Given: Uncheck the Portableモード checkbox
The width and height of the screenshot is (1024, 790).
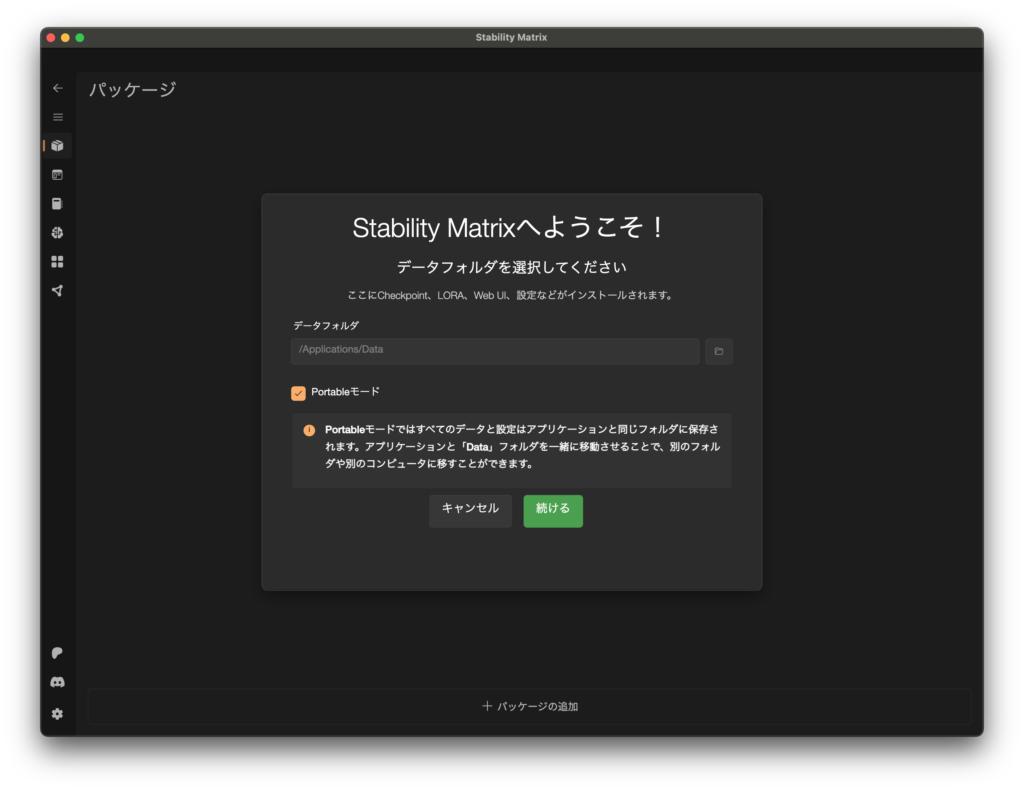Looking at the screenshot, I should pyautogui.click(x=298, y=393).
